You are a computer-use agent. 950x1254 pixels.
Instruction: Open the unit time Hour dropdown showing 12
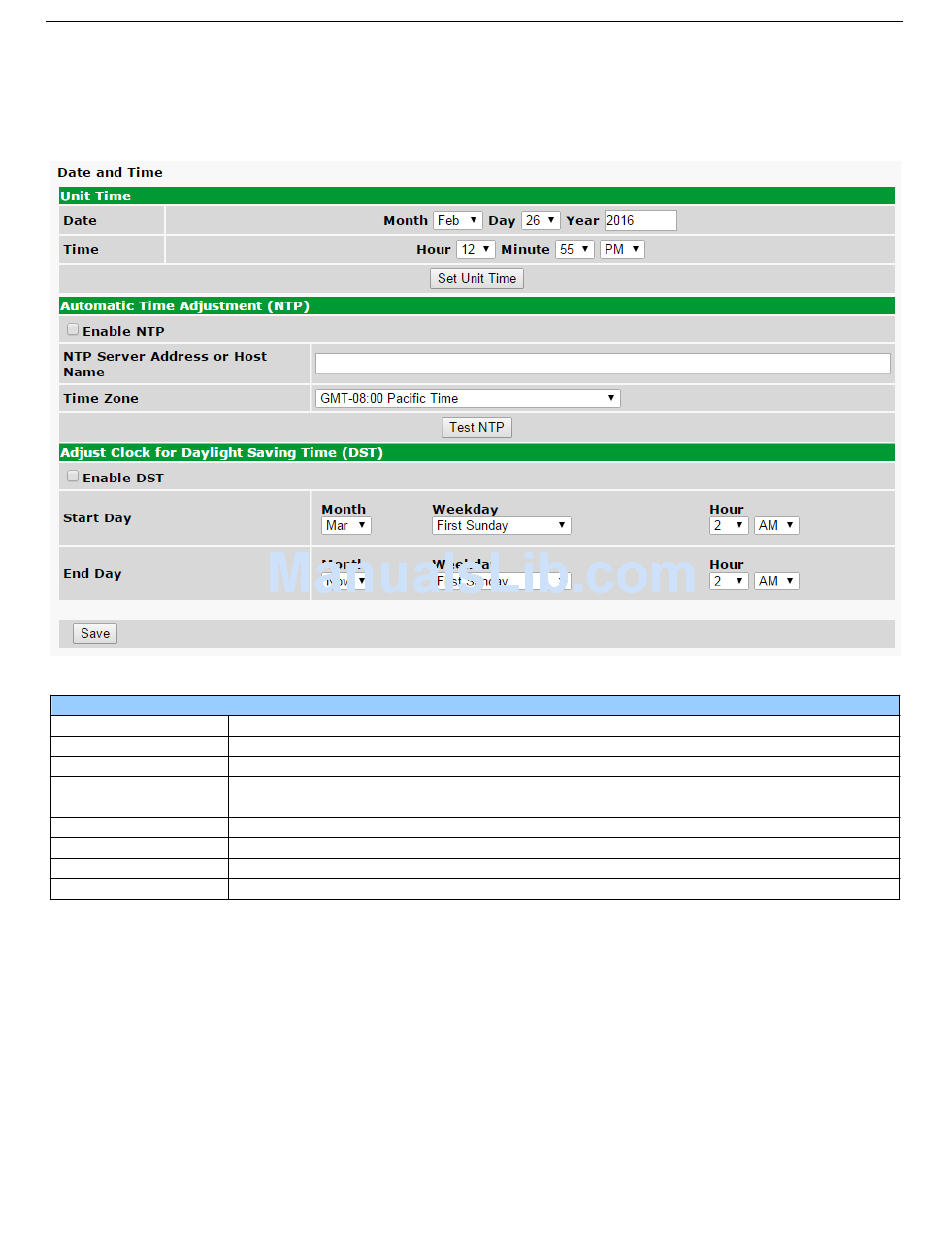(x=476, y=249)
